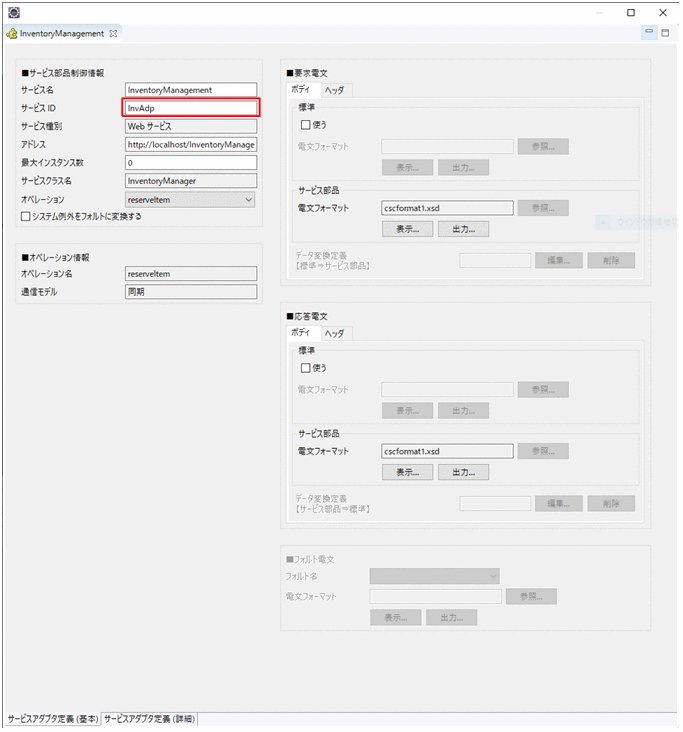This screenshot has width=683, height=732.
Task: Click 参照 button in フォルト電文 section
Action: 531,596
